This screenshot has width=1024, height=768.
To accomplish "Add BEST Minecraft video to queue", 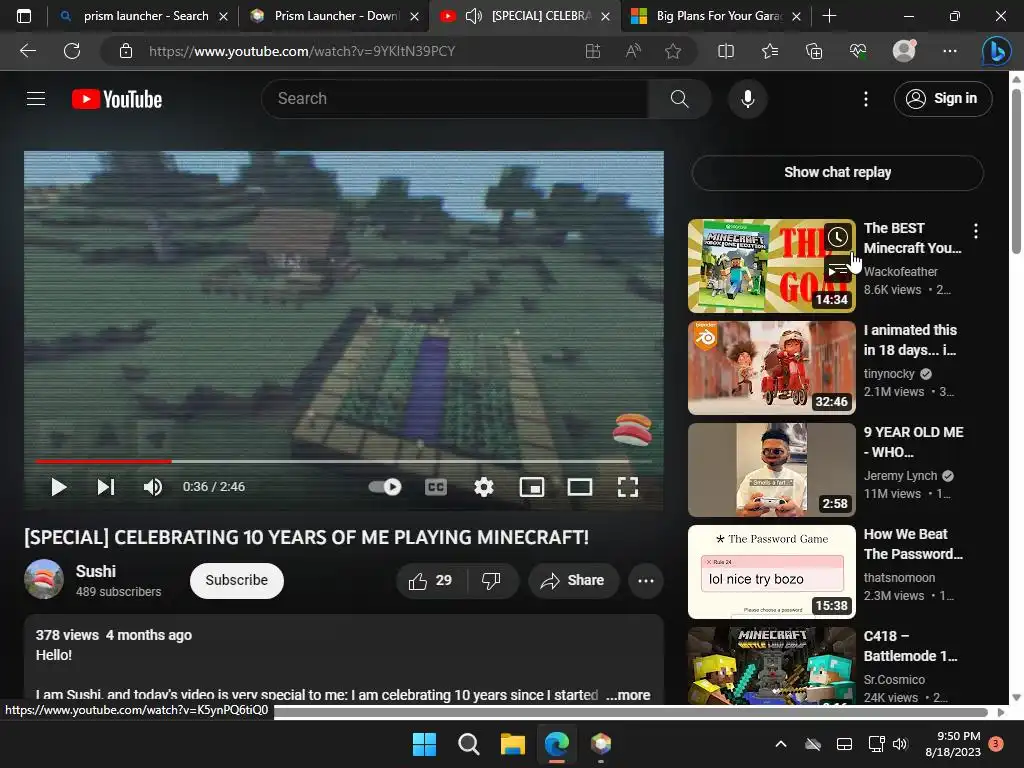I will [x=838, y=269].
